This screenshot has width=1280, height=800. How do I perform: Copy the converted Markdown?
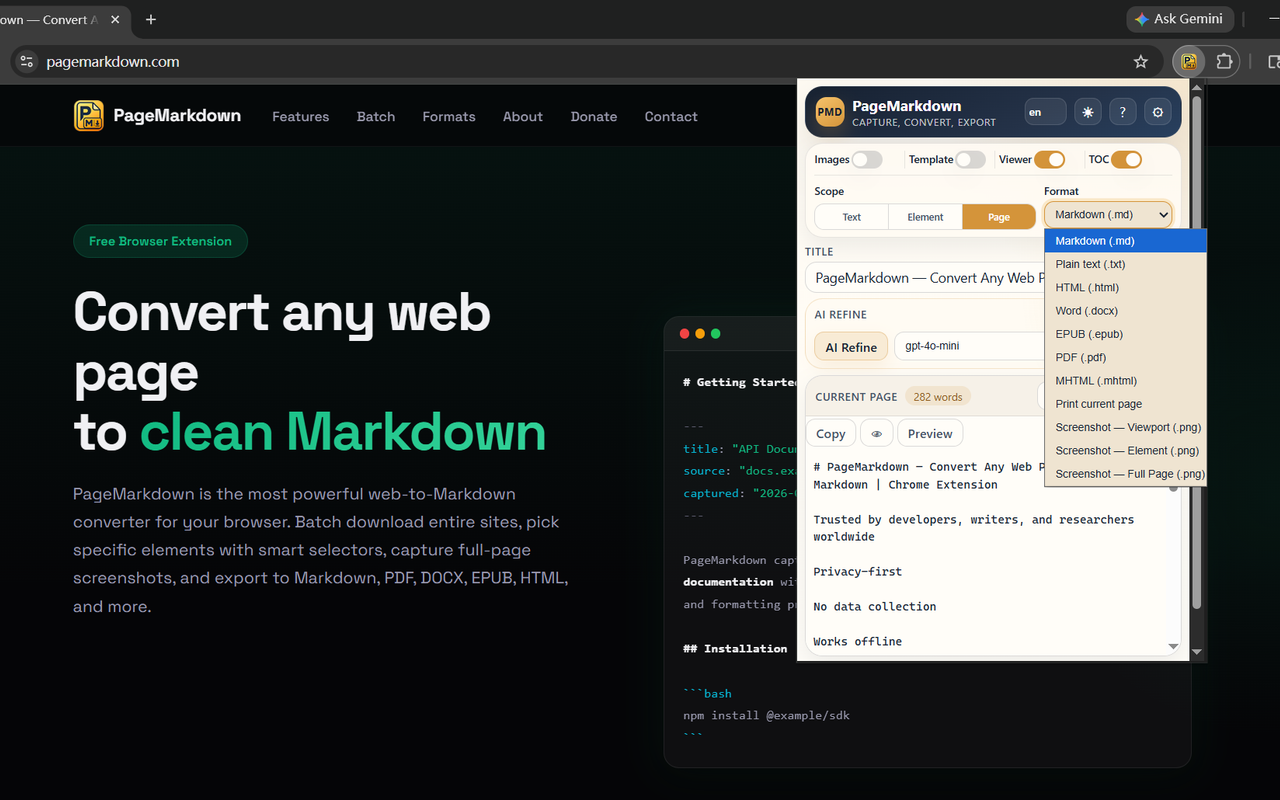point(831,433)
